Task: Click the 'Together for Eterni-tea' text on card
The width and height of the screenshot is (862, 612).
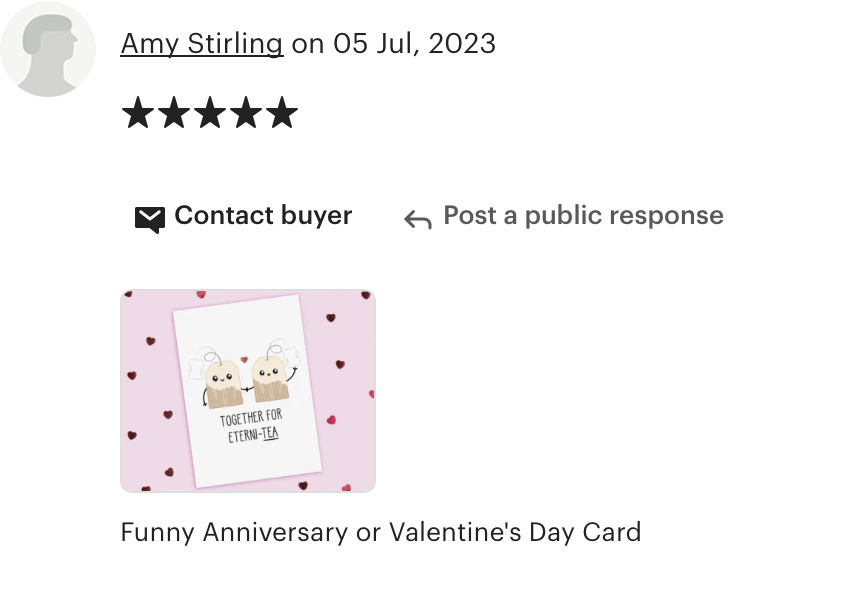Action: coord(252,427)
